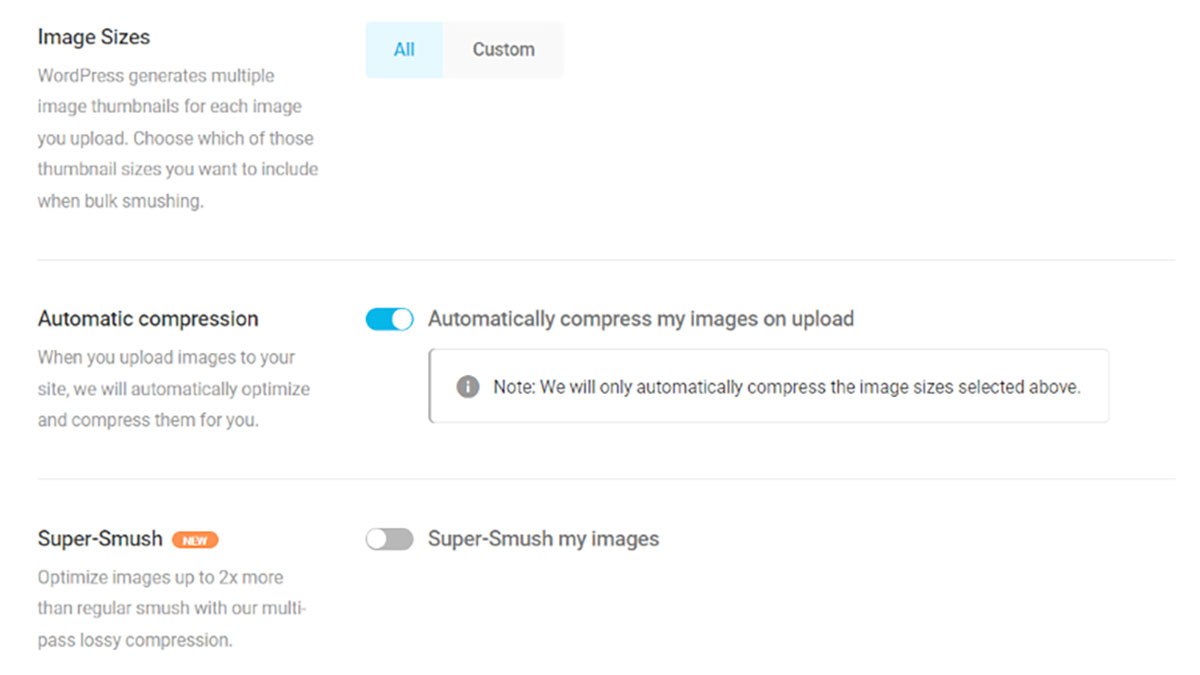The image size is (1200, 675).
Task: Click the orange NEW badge beside Super-Smush
Action: 195,540
